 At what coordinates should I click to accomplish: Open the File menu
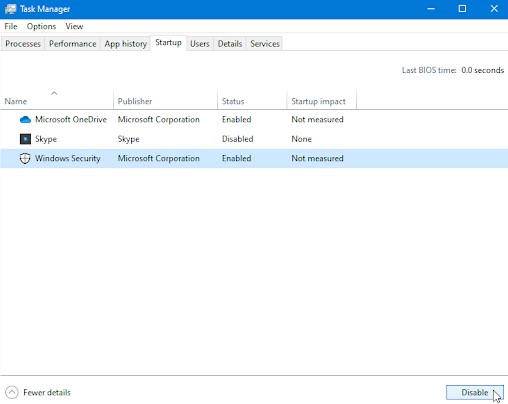pyautogui.click(x=11, y=26)
